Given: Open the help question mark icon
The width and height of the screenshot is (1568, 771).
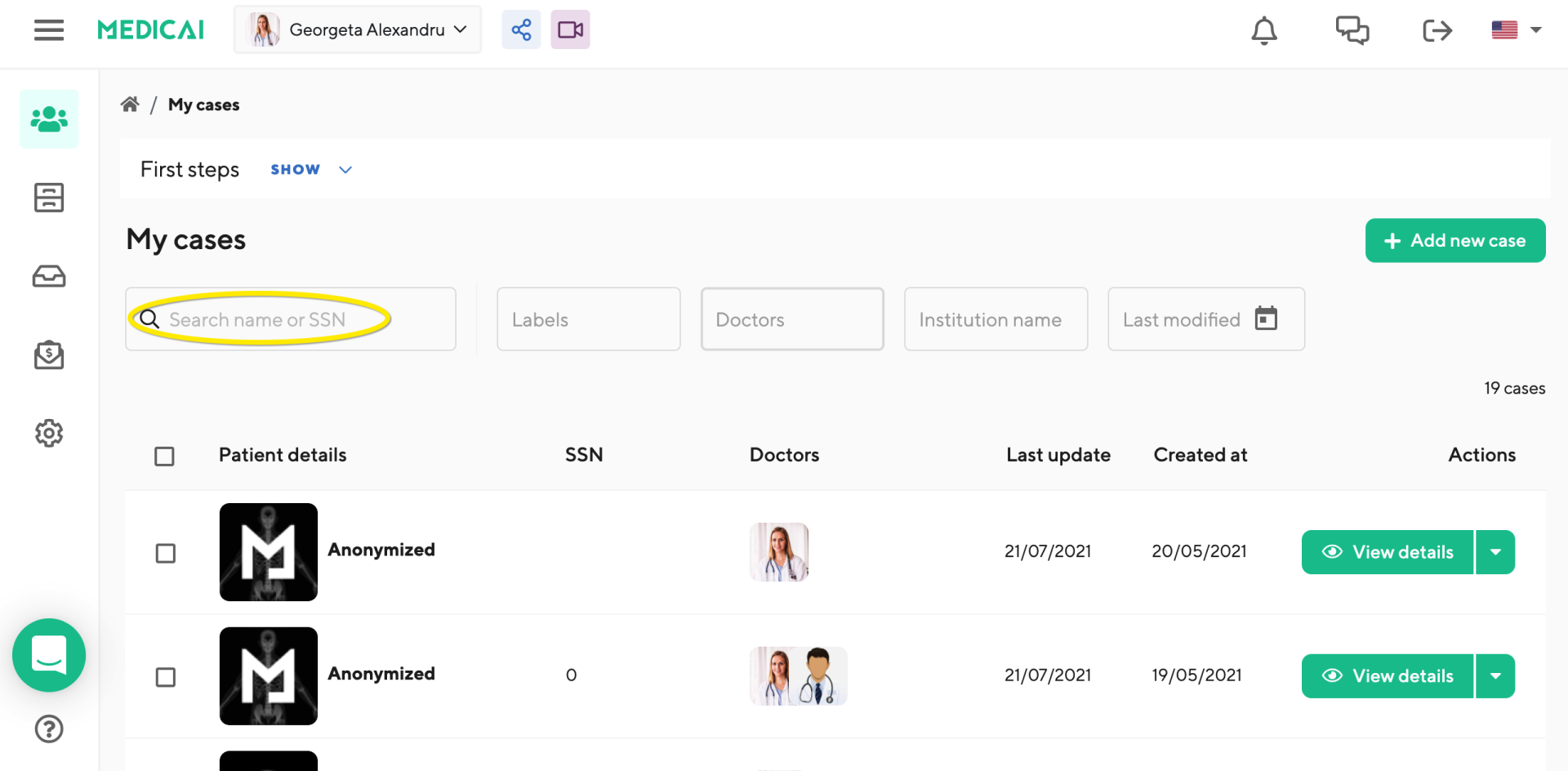Looking at the screenshot, I should click(49, 729).
